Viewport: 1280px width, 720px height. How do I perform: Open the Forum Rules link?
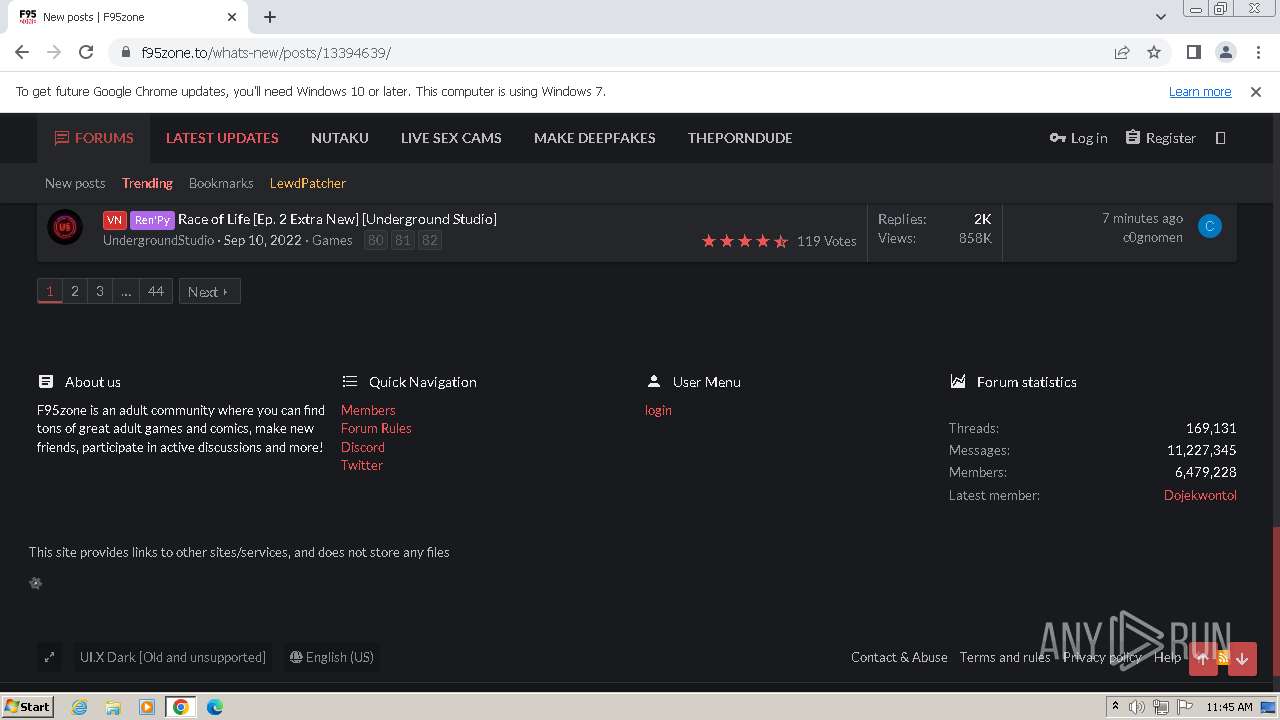tap(376, 428)
